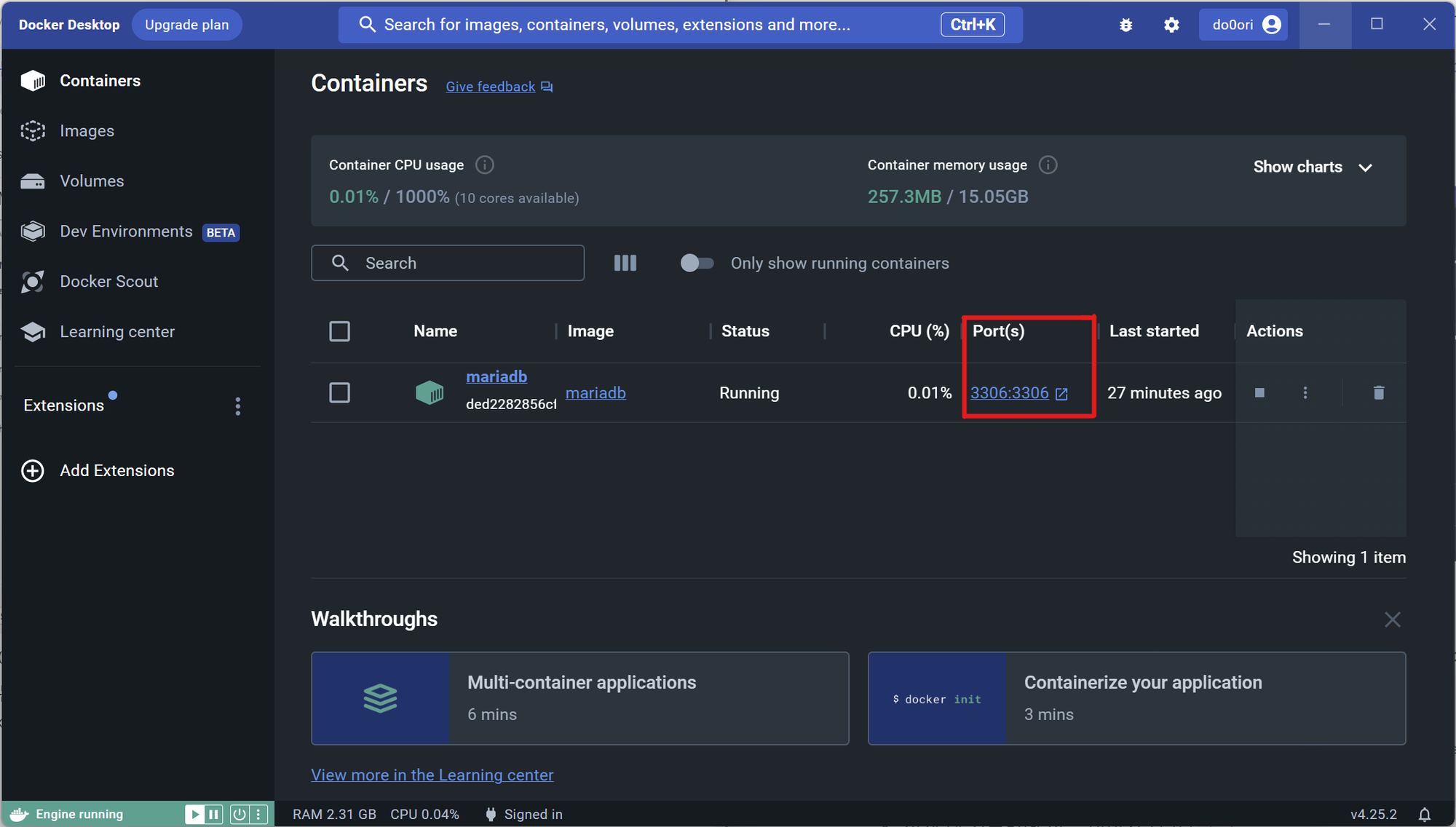1456x827 pixels.
Task: Open the troubleshoot bug icon
Action: click(x=1125, y=25)
